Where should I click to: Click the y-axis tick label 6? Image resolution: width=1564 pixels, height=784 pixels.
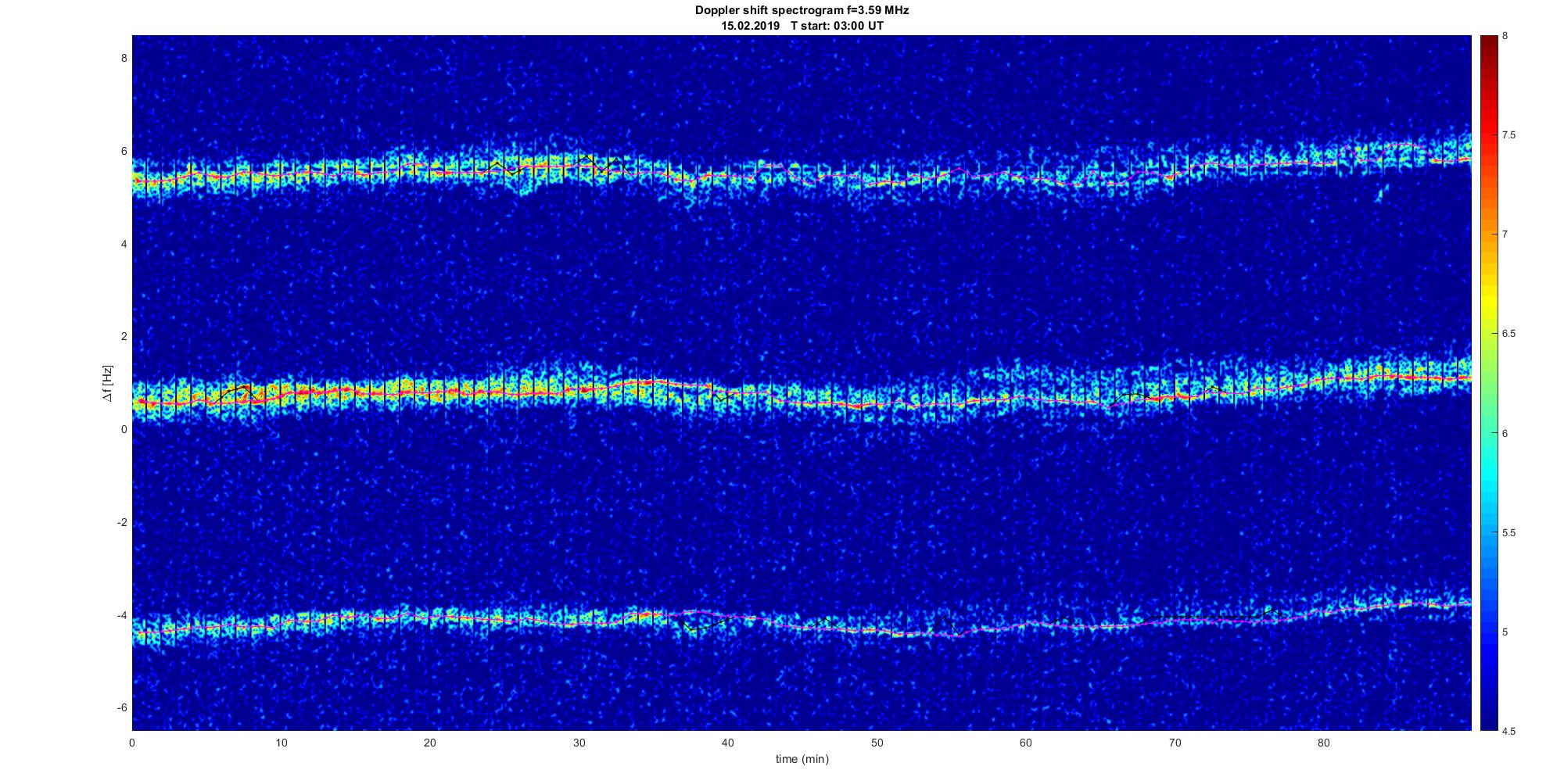pos(124,151)
